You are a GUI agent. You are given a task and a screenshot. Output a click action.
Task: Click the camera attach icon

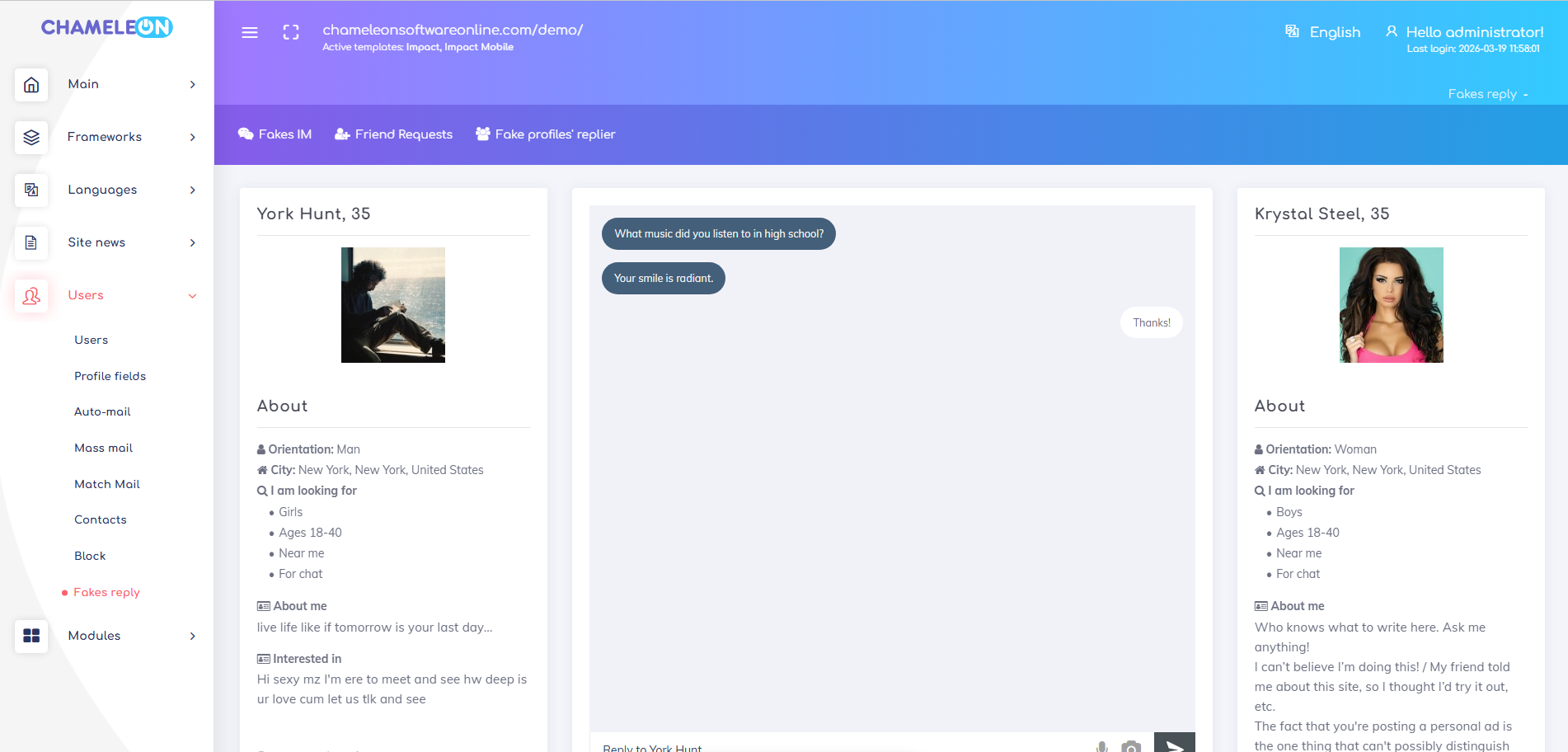(x=1131, y=746)
